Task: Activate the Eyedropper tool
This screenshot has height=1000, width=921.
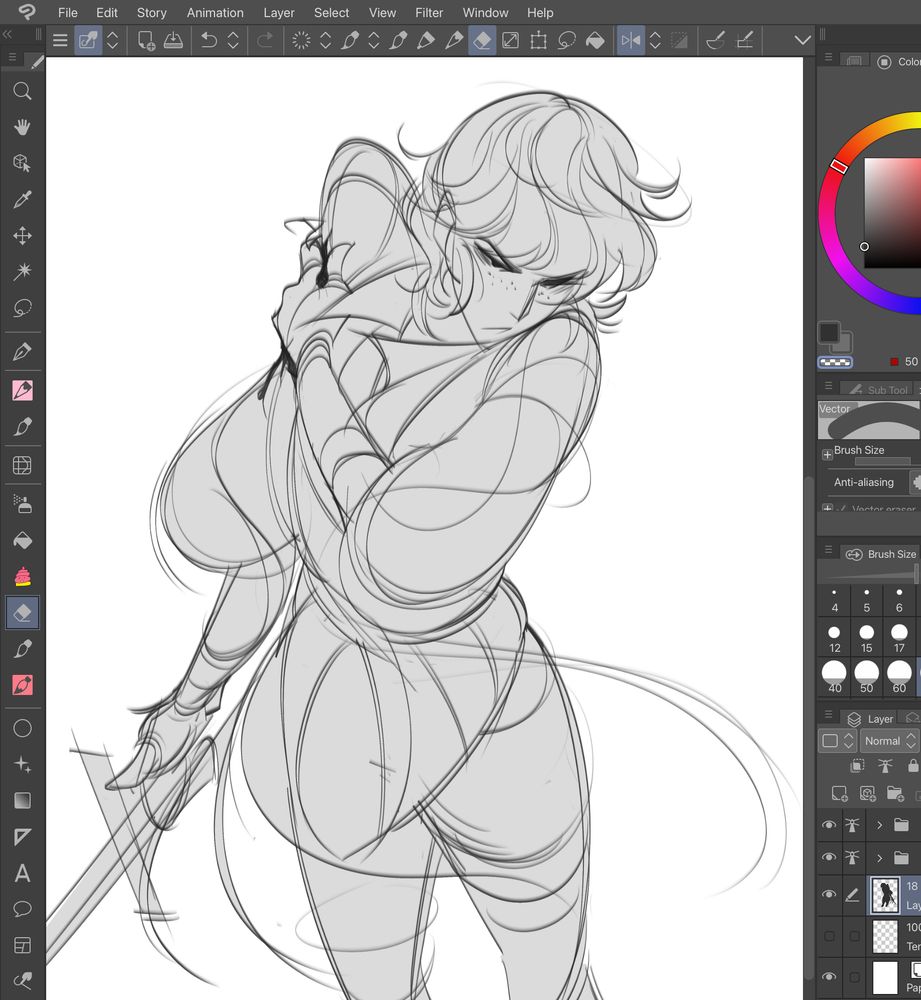Action: tap(22, 199)
